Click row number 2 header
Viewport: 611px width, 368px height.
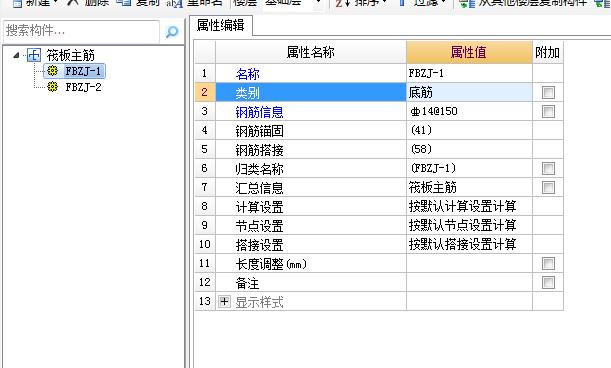pos(205,92)
